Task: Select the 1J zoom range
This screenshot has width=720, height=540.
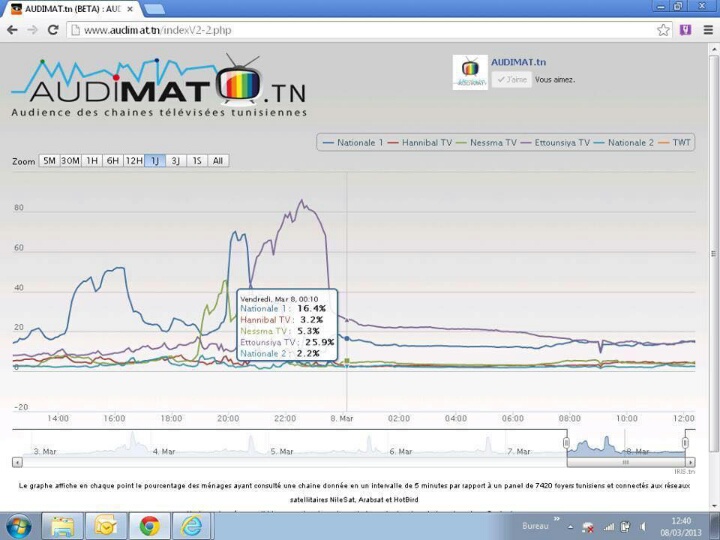Action: point(155,161)
